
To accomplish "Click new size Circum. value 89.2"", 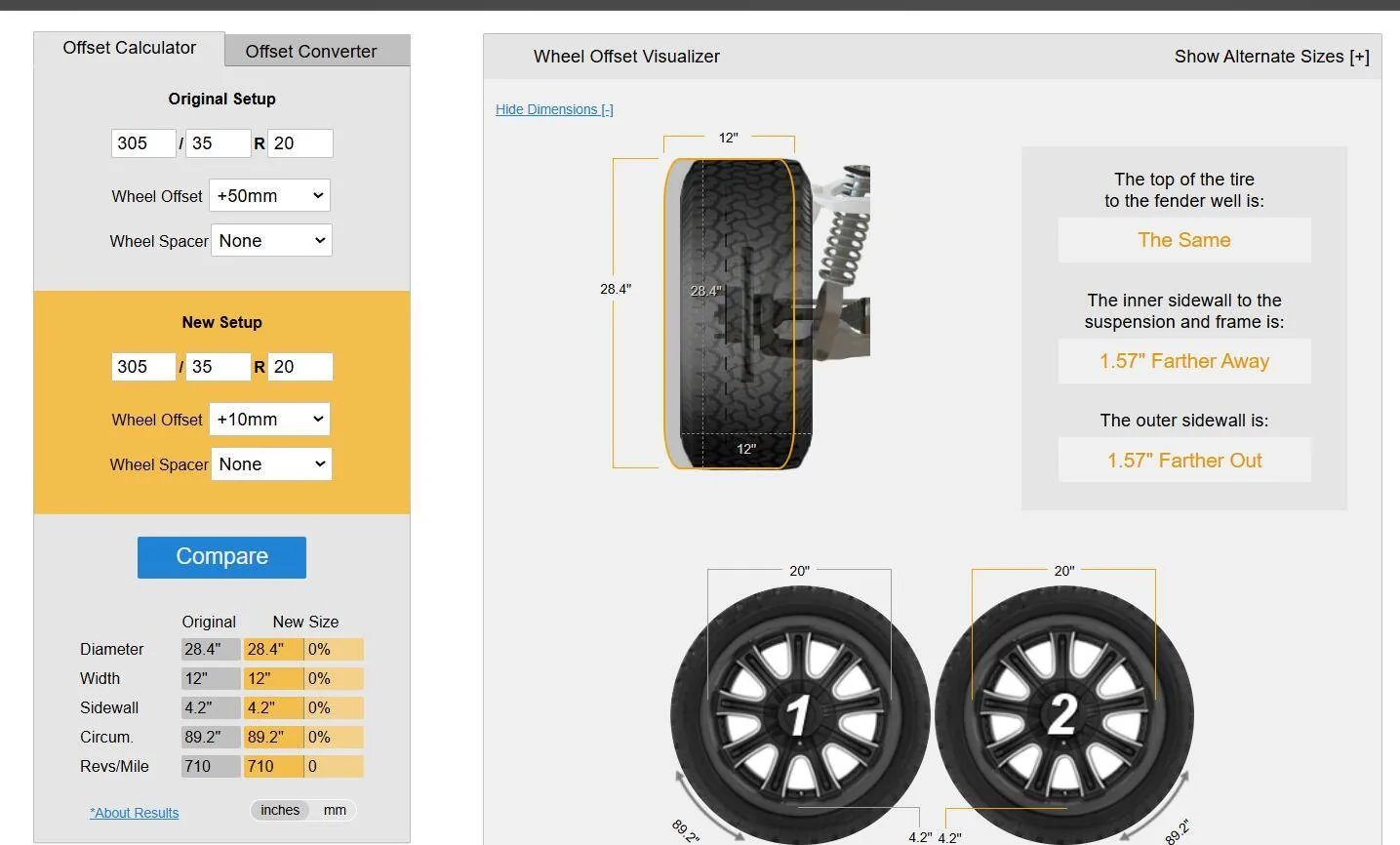I will (273, 737).
